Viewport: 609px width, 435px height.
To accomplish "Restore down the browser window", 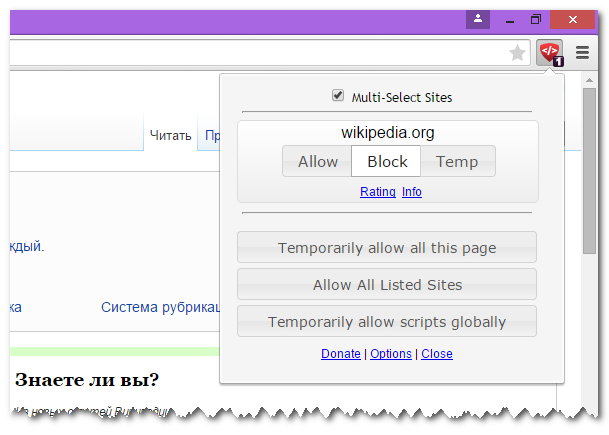I will pyautogui.click(x=536, y=19).
